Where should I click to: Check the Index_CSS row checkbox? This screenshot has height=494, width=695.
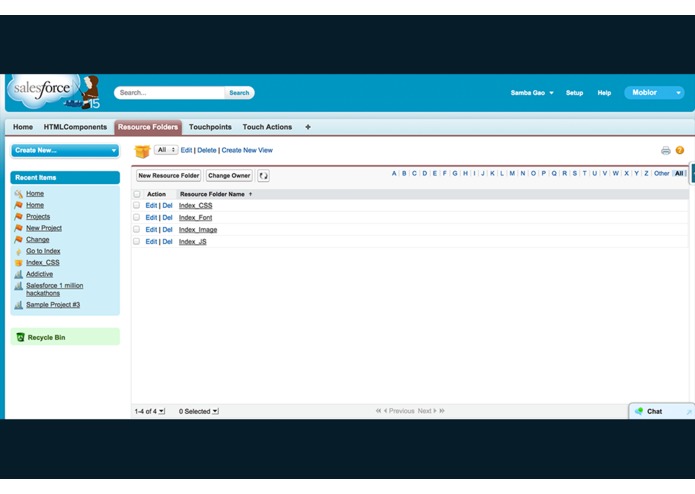[137, 206]
